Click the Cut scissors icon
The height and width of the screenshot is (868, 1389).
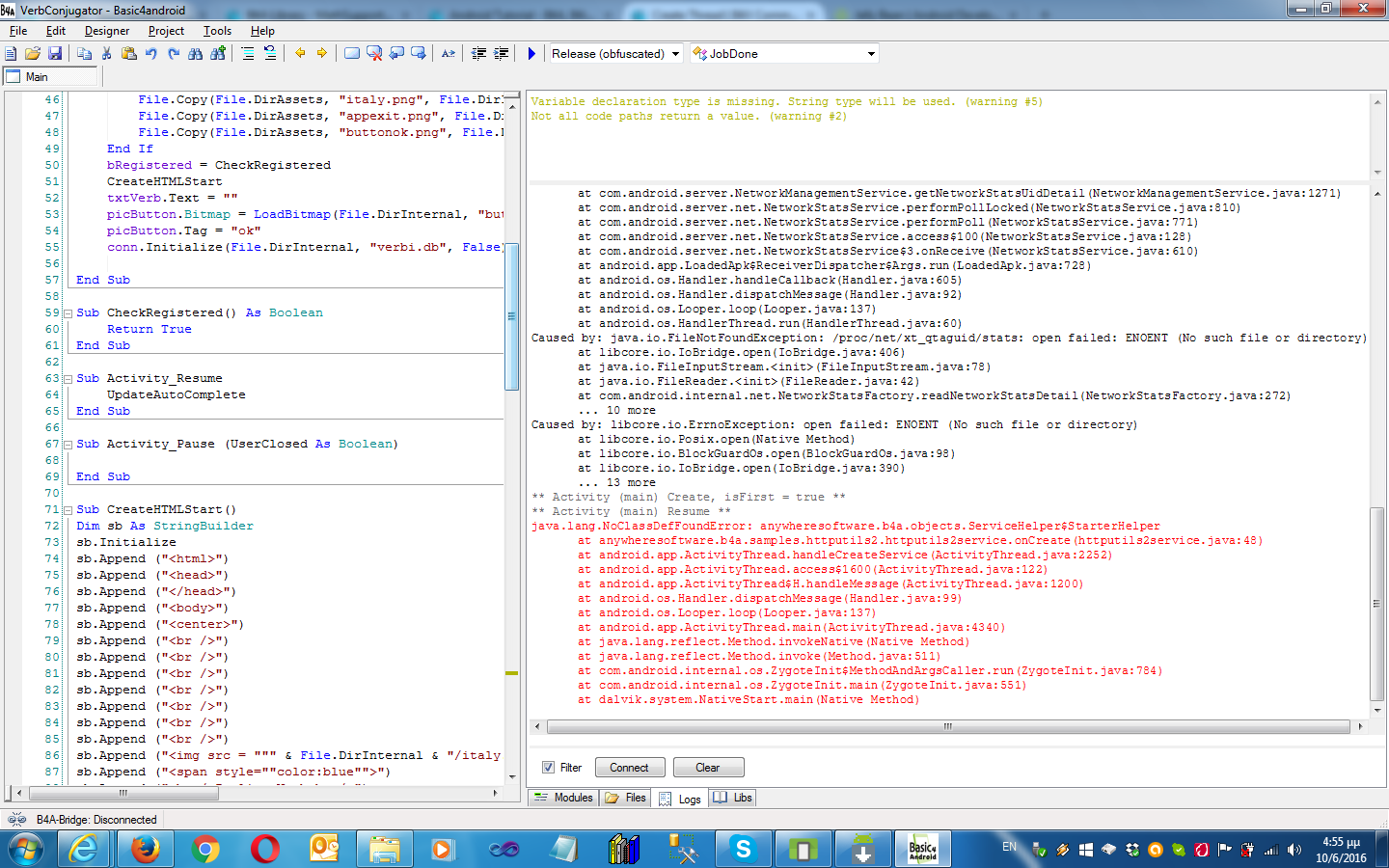(x=107, y=54)
